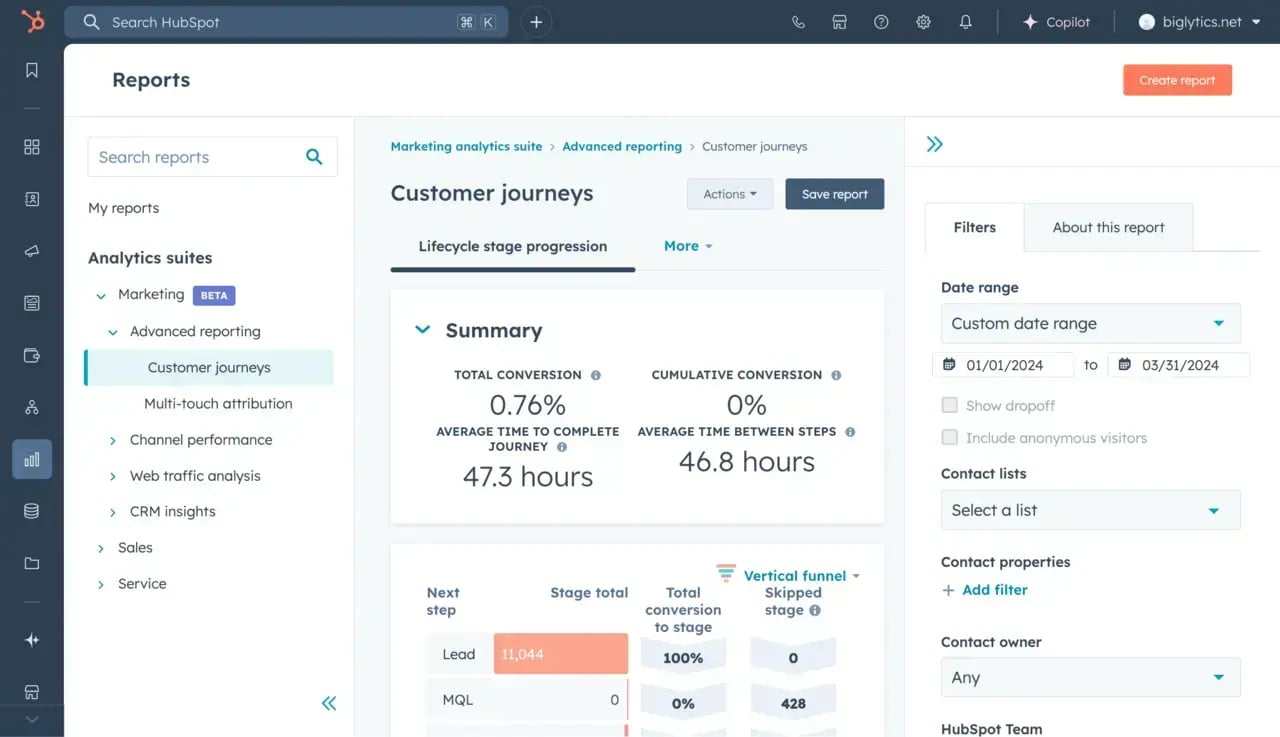
Task: Open the calling phone icon
Action: click(x=798, y=22)
